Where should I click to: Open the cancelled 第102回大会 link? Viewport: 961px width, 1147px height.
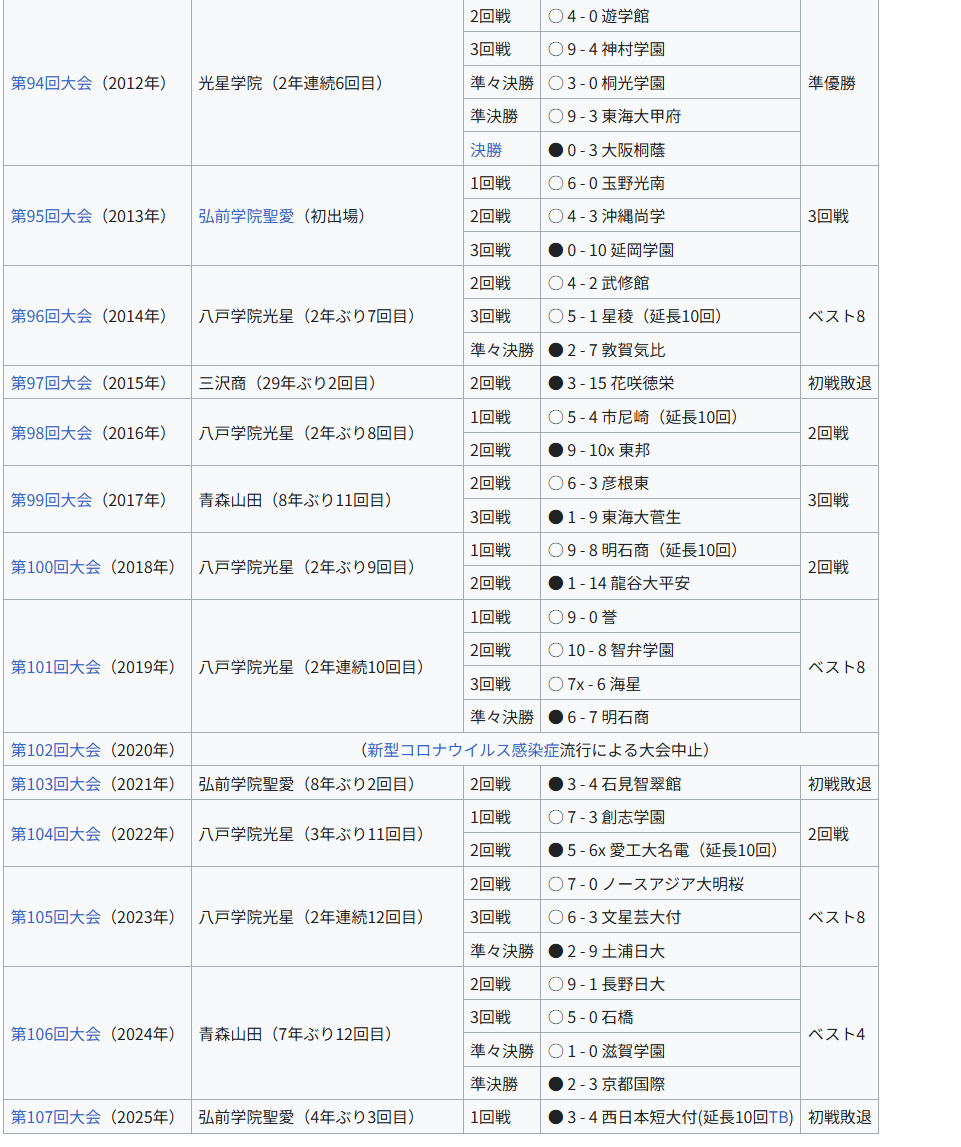coord(55,750)
